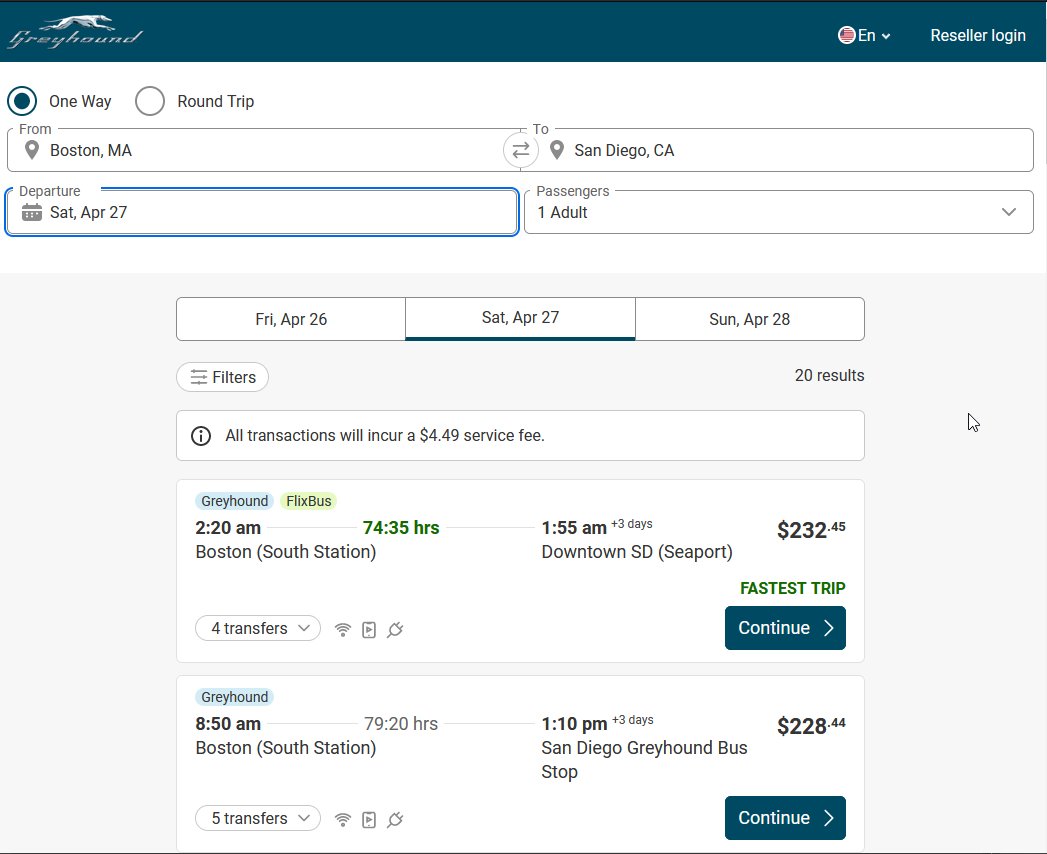Click the entertainment icon on the 2:20 am trip
Viewport: 1047px width, 854px height.
(369, 630)
